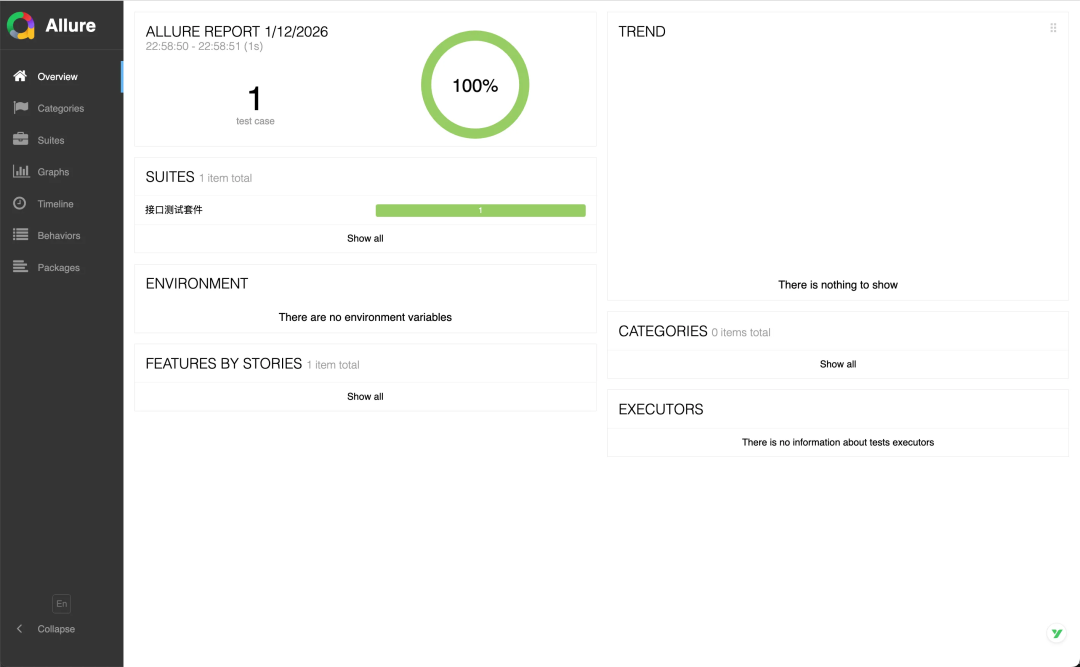
Task: Click the '0 items total' count label
Action: [740, 333]
